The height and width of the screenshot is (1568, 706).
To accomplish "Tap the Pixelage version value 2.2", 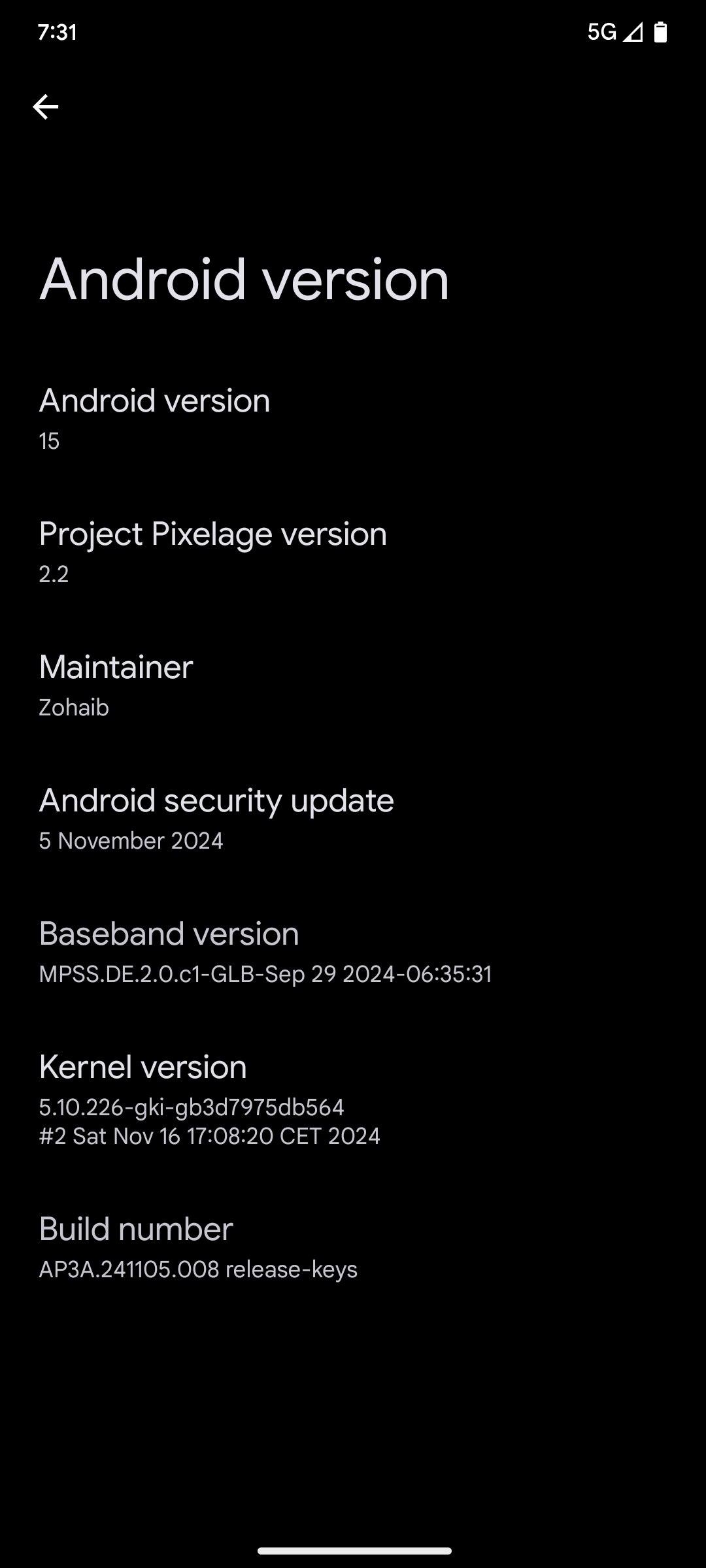I will 54,574.
